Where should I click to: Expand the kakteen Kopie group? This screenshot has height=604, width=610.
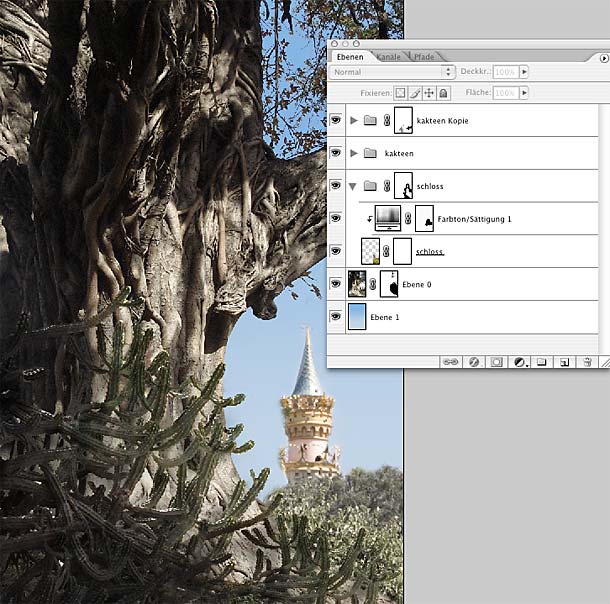pos(354,120)
